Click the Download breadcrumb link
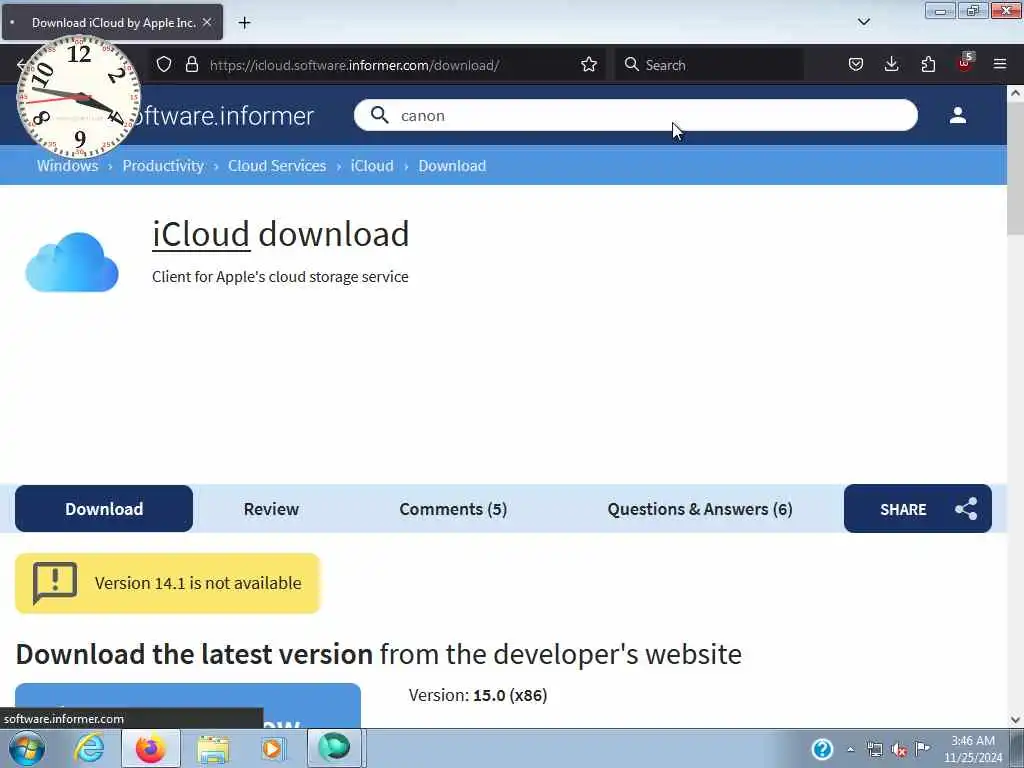 [452, 166]
